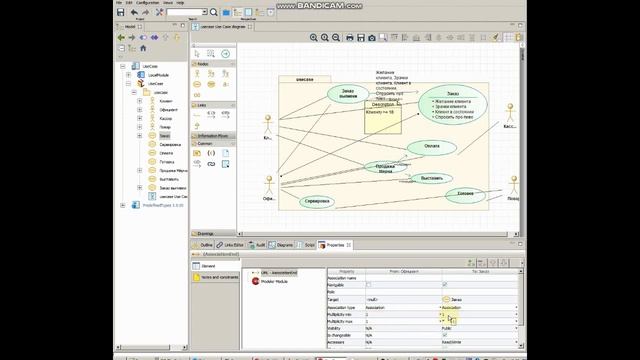Image resolution: width=640 pixels, height=360 pixels.
Task: Select the usecase Use Case diagram editor tab
Action: 222,27
